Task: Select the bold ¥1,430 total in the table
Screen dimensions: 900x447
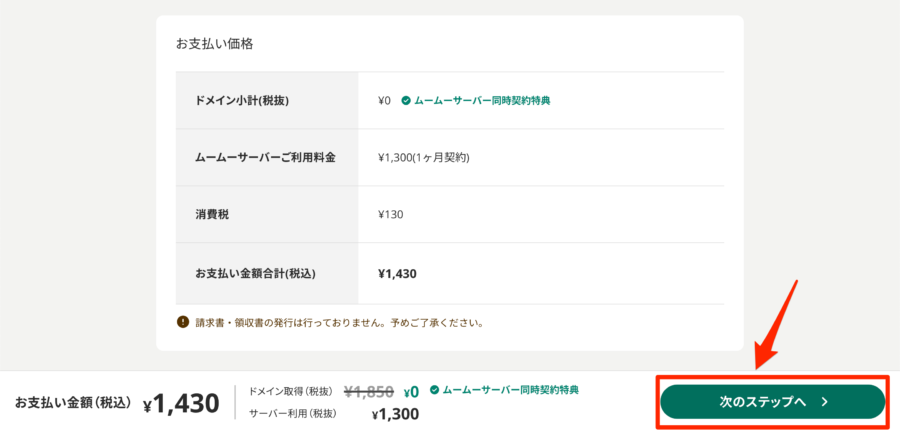Action: pyautogui.click(x=397, y=274)
